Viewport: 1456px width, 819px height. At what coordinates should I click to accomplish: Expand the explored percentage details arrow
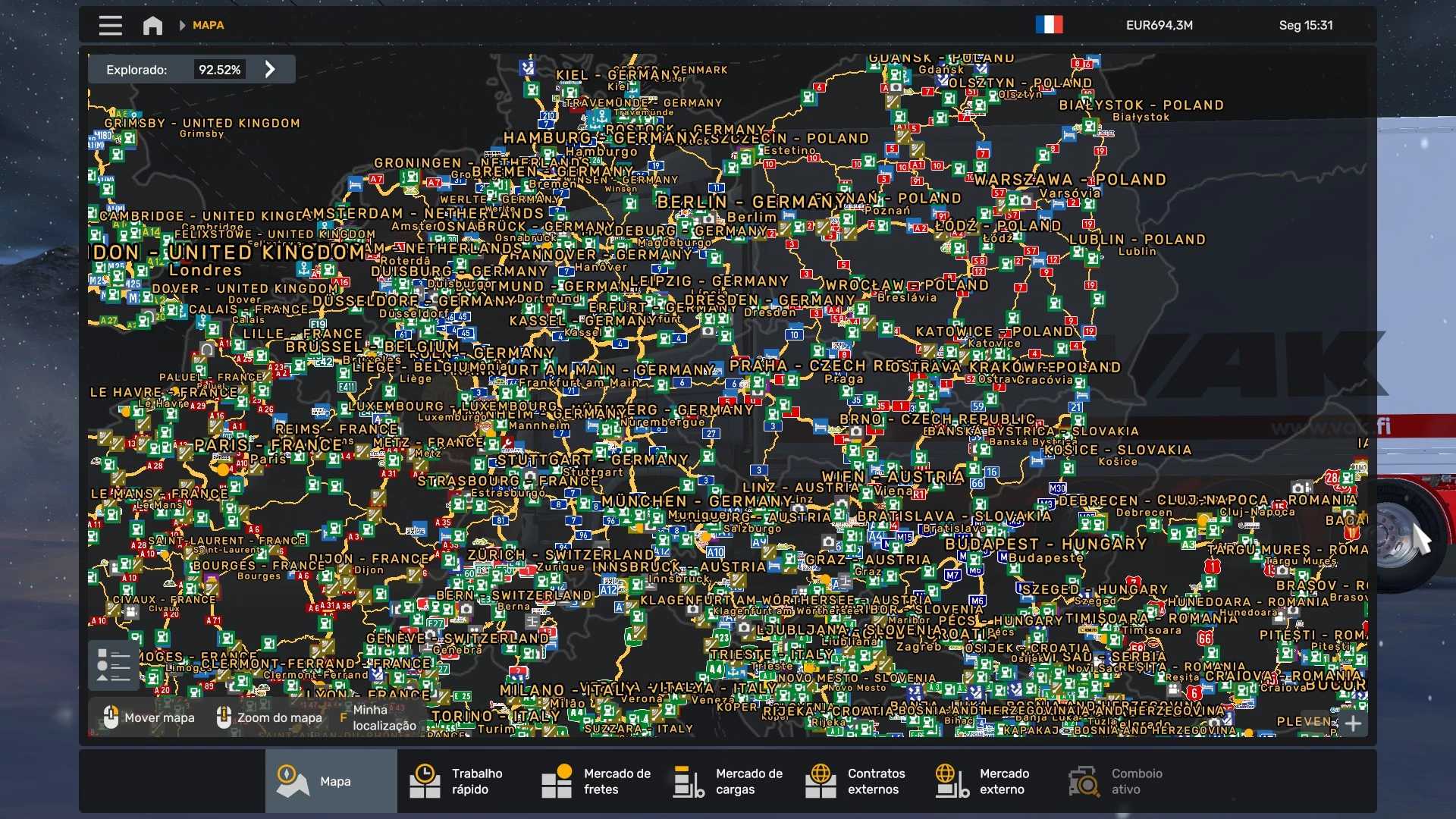[270, 70]
